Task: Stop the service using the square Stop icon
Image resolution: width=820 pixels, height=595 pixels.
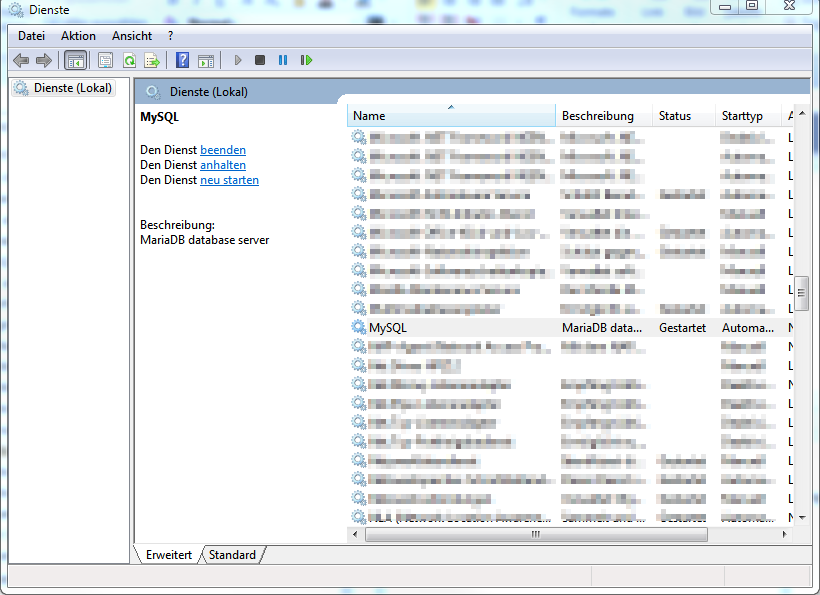Action: coord(259,60)
